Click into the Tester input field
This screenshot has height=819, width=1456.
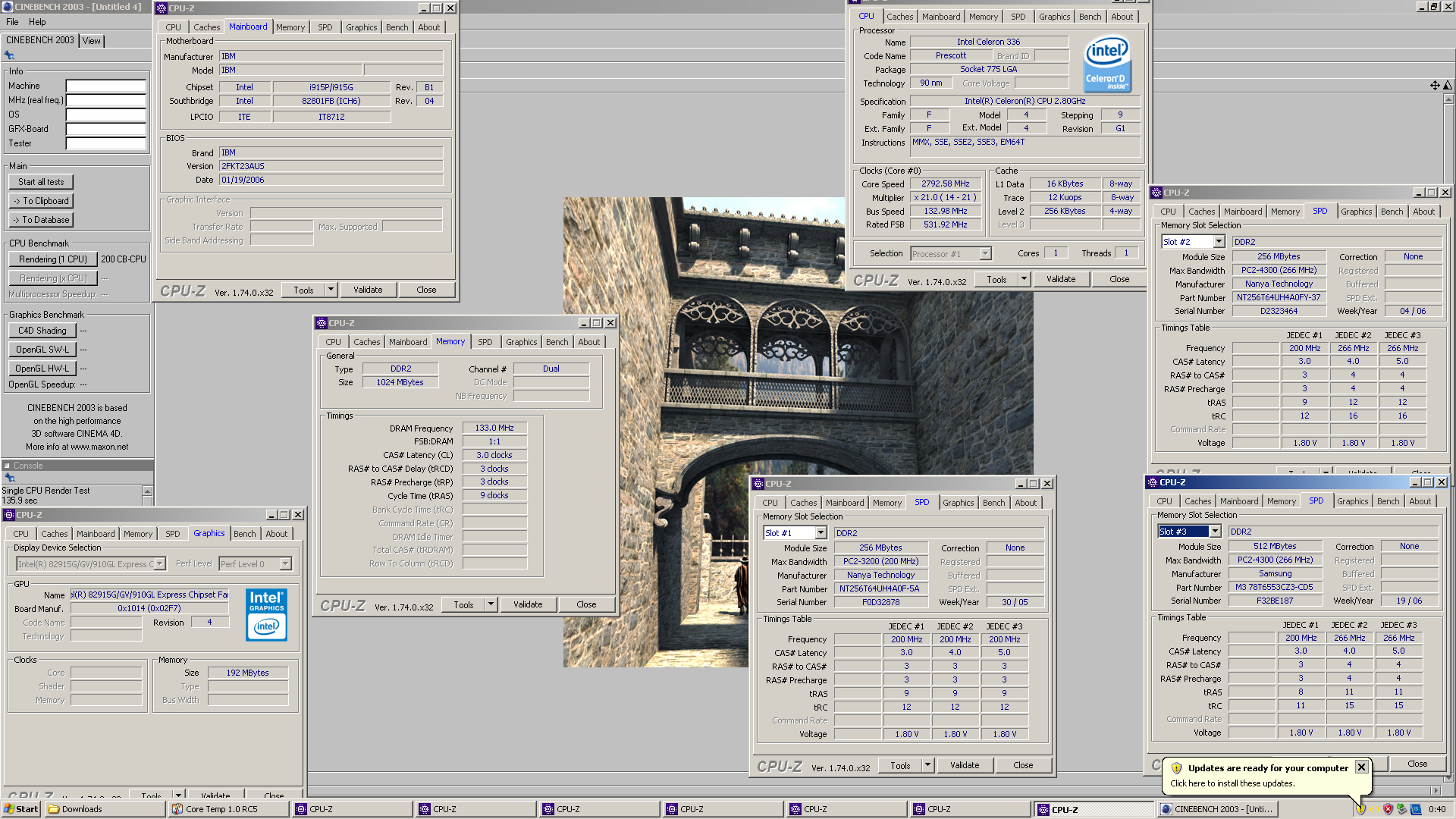click(x=105, y=144)
